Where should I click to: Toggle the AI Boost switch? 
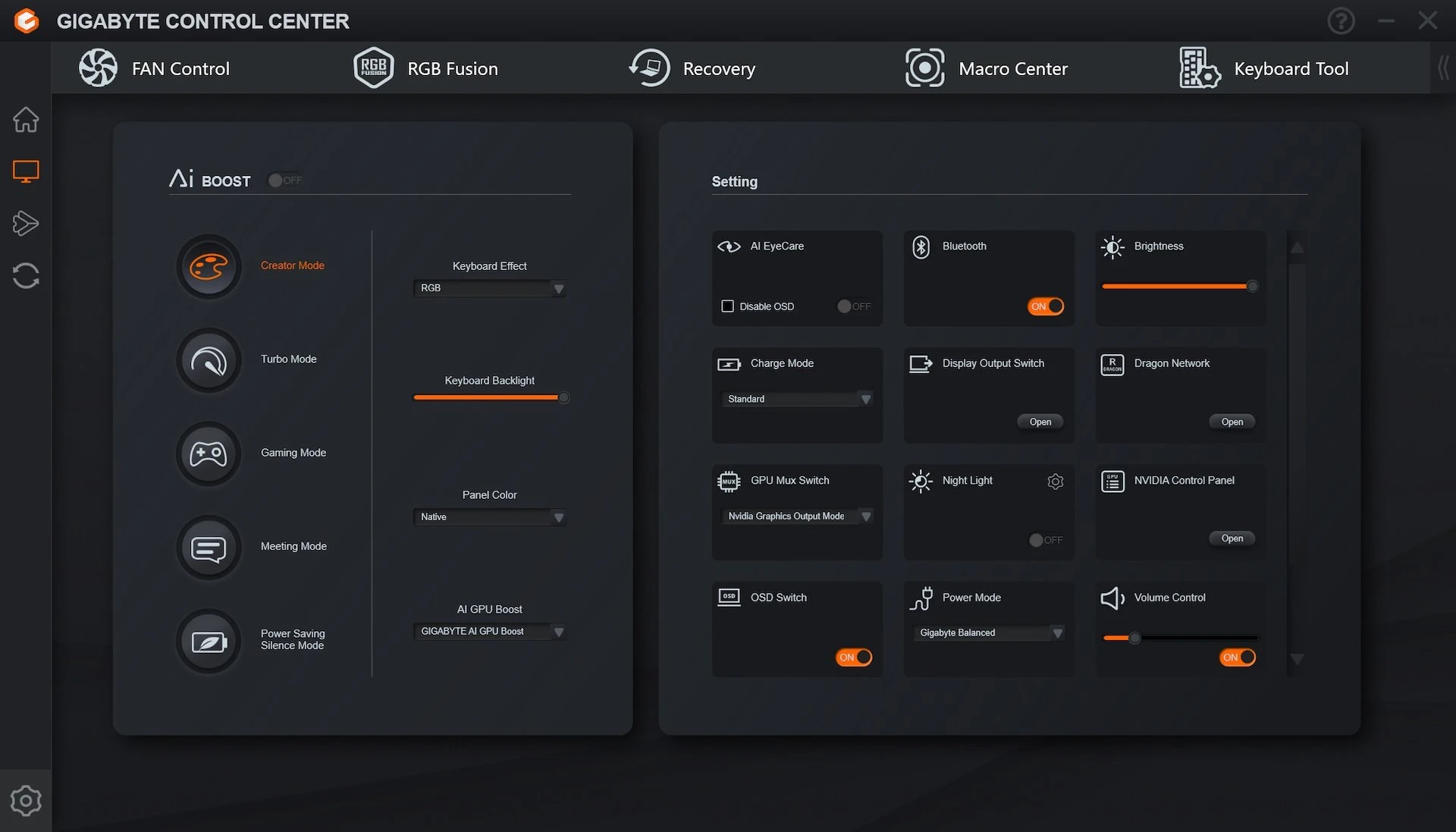pos(285,181)
